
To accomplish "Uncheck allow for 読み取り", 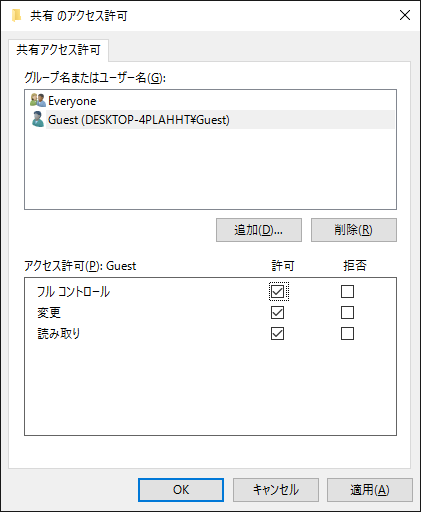I will pyautogui.click(x=277, y=334).
